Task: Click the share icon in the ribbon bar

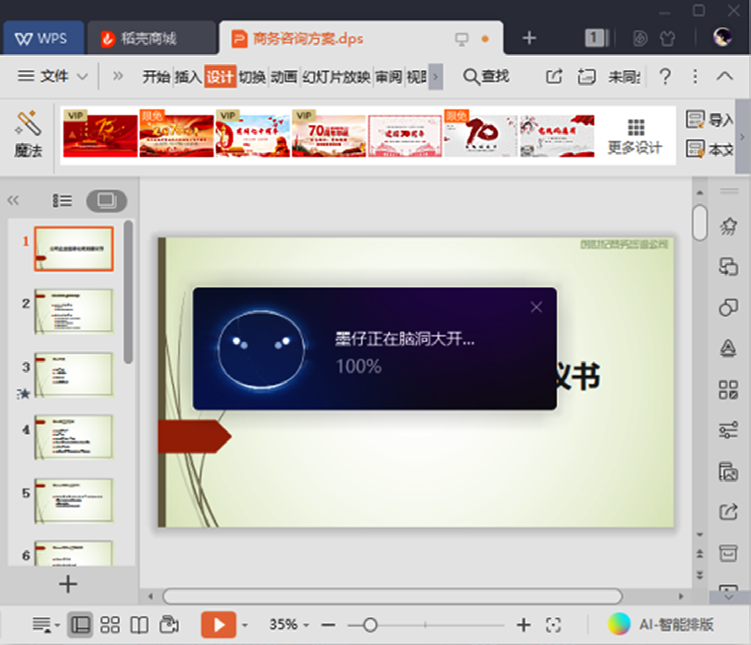Action: tap(554, 77)
